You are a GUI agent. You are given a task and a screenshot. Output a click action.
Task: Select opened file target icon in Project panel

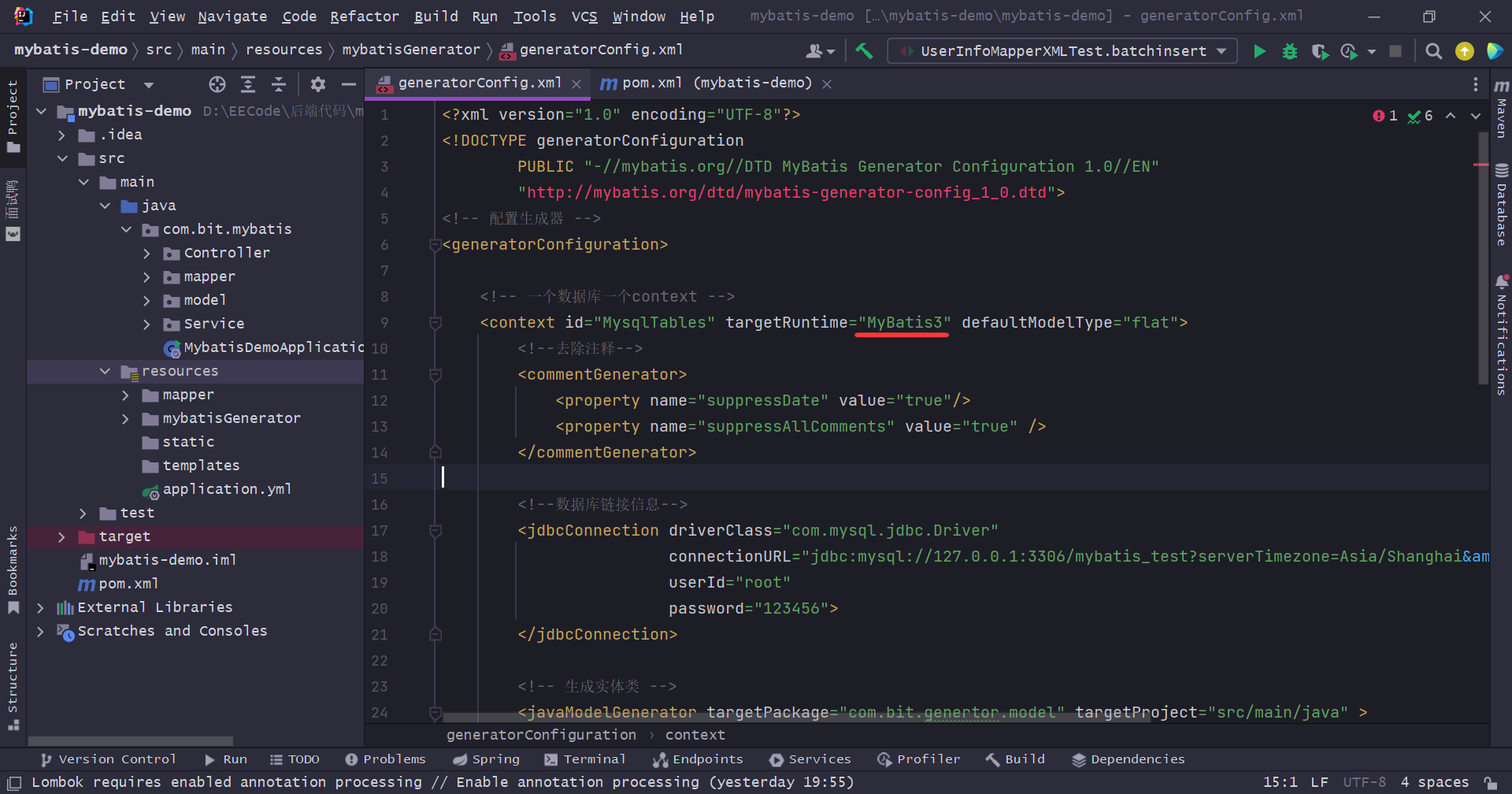[x=217, y=84]
